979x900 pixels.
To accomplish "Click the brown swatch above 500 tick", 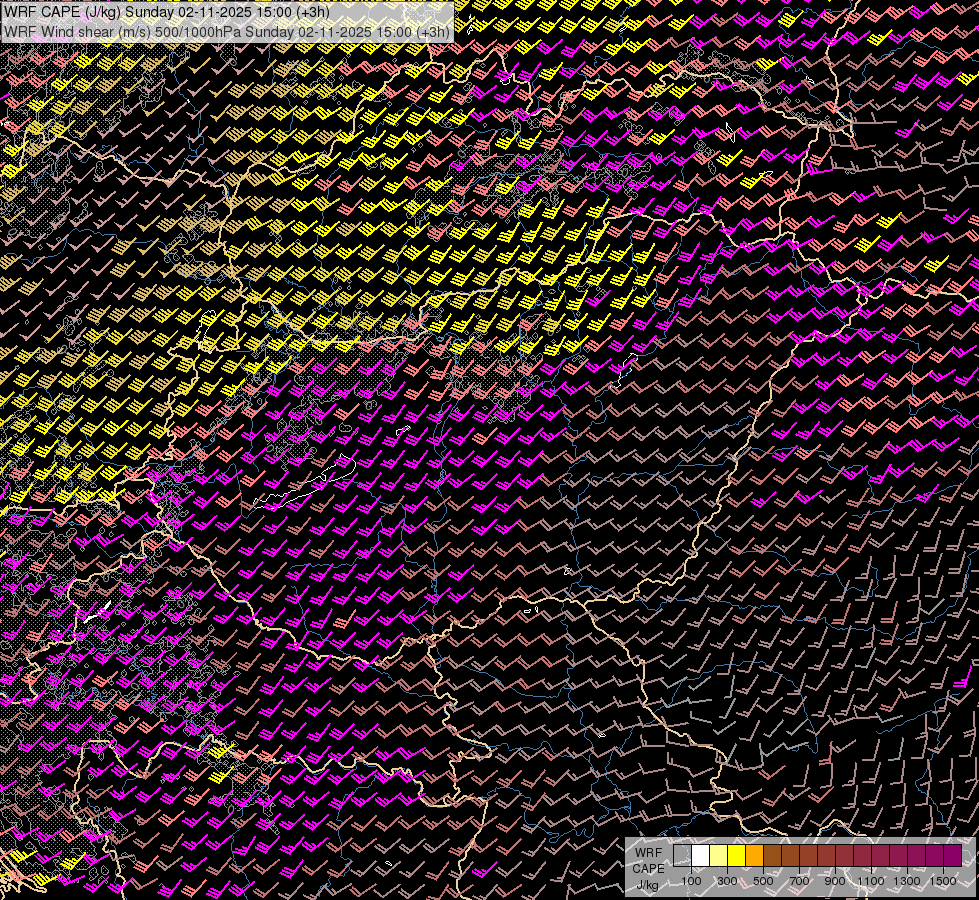I will pos(772,856).
